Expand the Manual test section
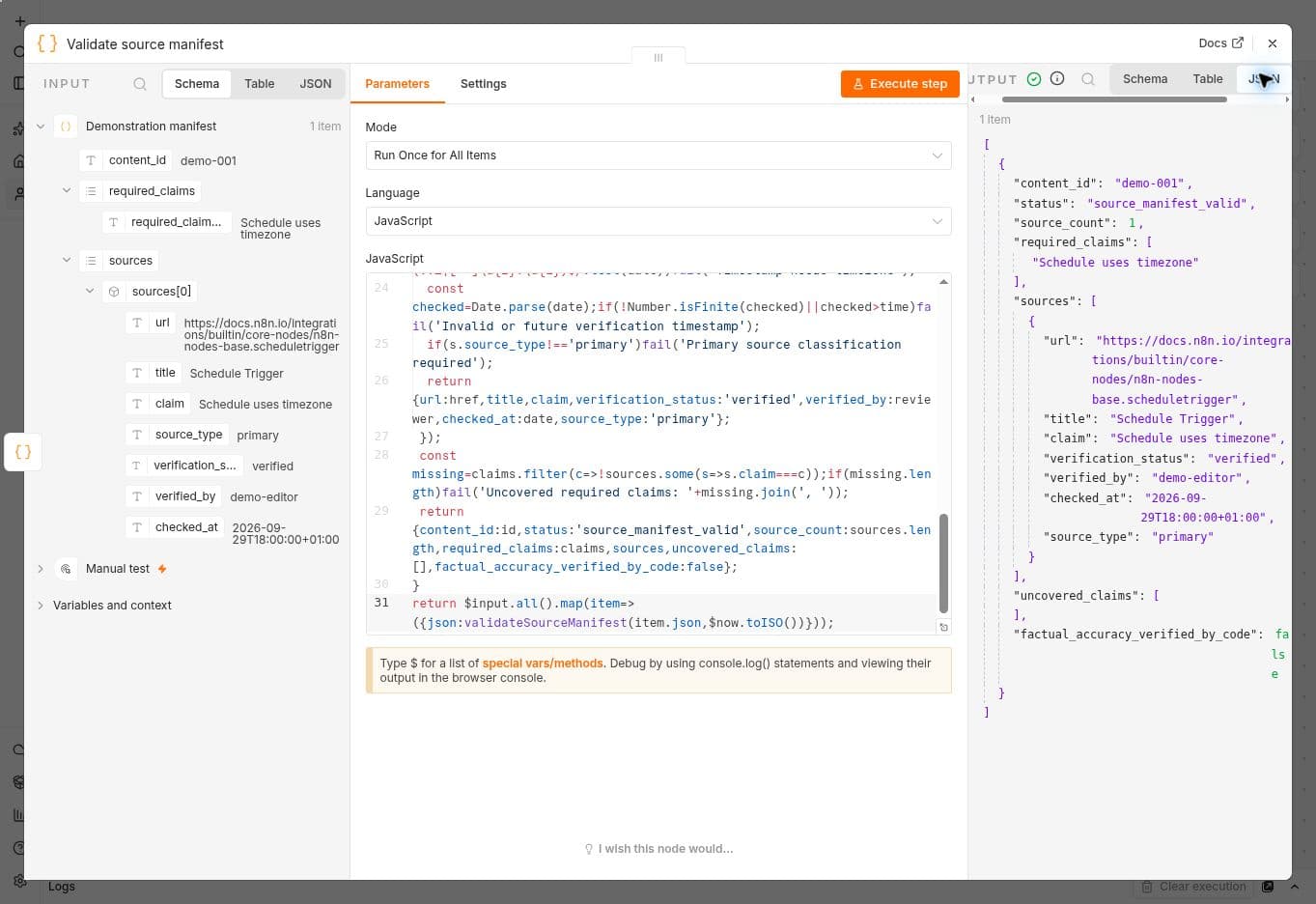This screenshot has height=904, width=1316. point(41,569)
